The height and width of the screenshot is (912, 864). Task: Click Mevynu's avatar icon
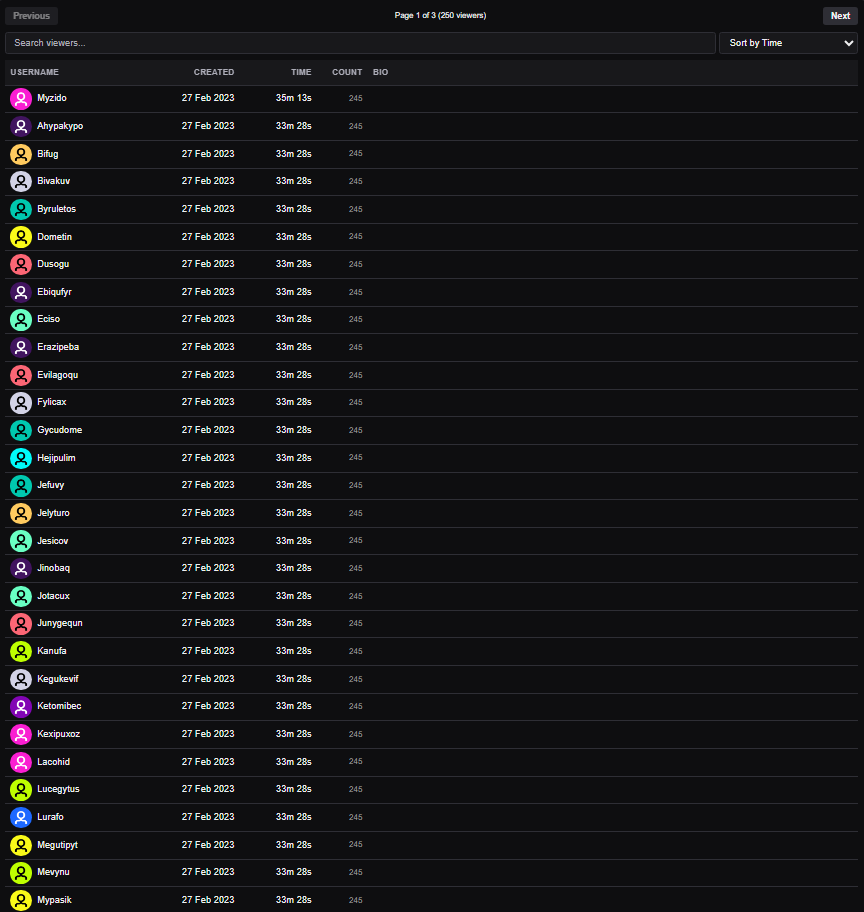pyautogui.click(x=21, y=872)
